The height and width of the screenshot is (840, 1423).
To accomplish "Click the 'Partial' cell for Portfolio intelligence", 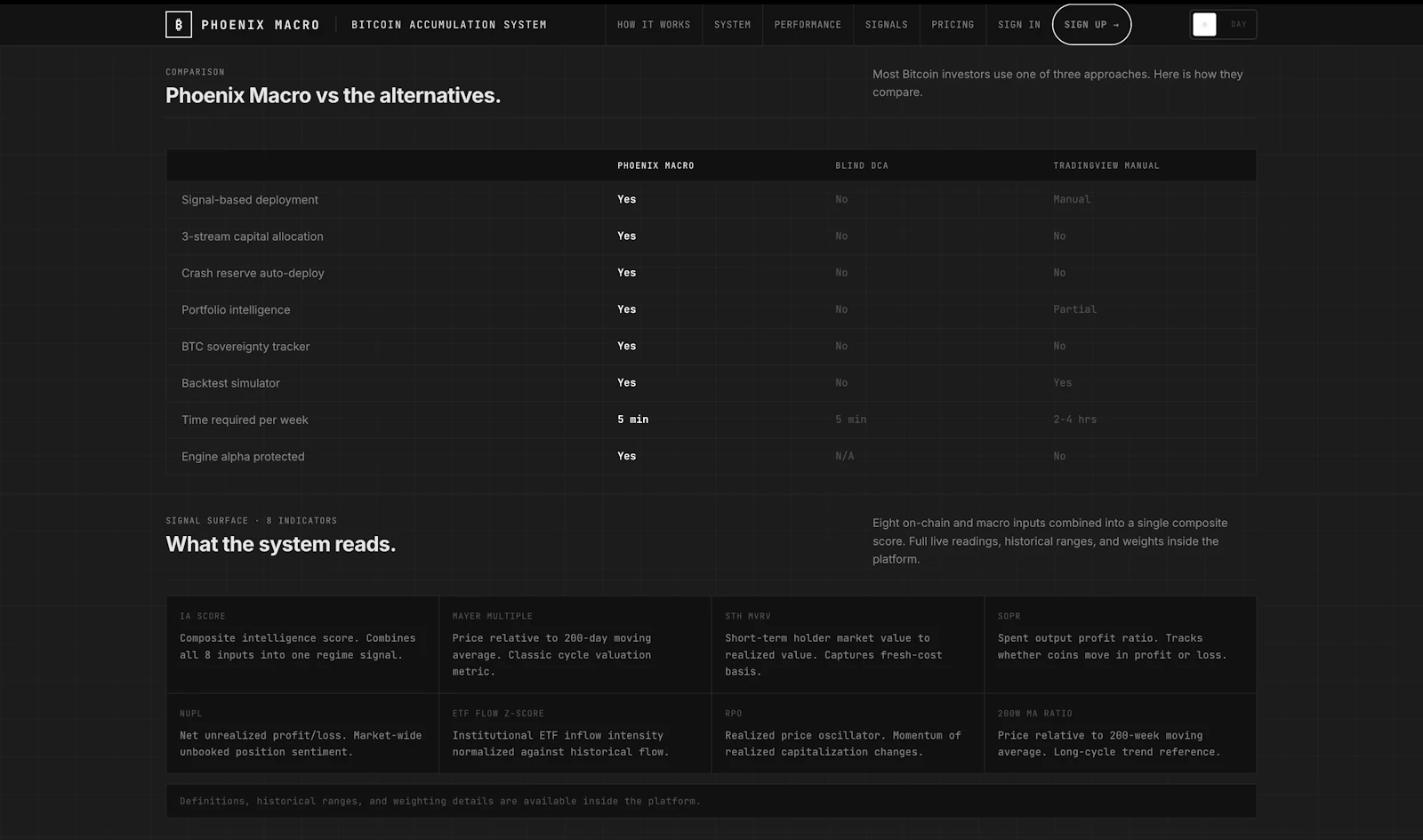I will coord(1074,309).
